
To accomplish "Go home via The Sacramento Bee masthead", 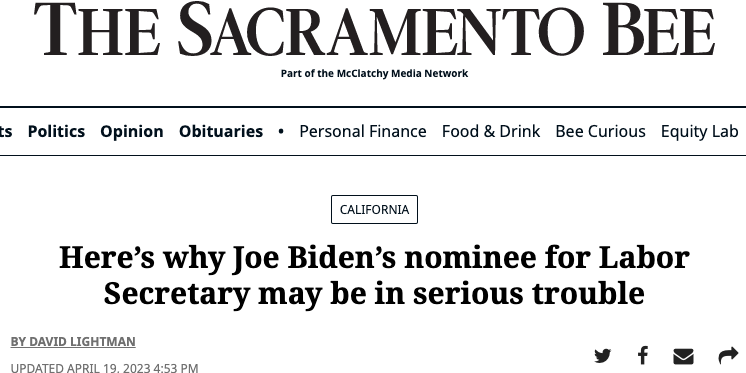I will (374, 29).
